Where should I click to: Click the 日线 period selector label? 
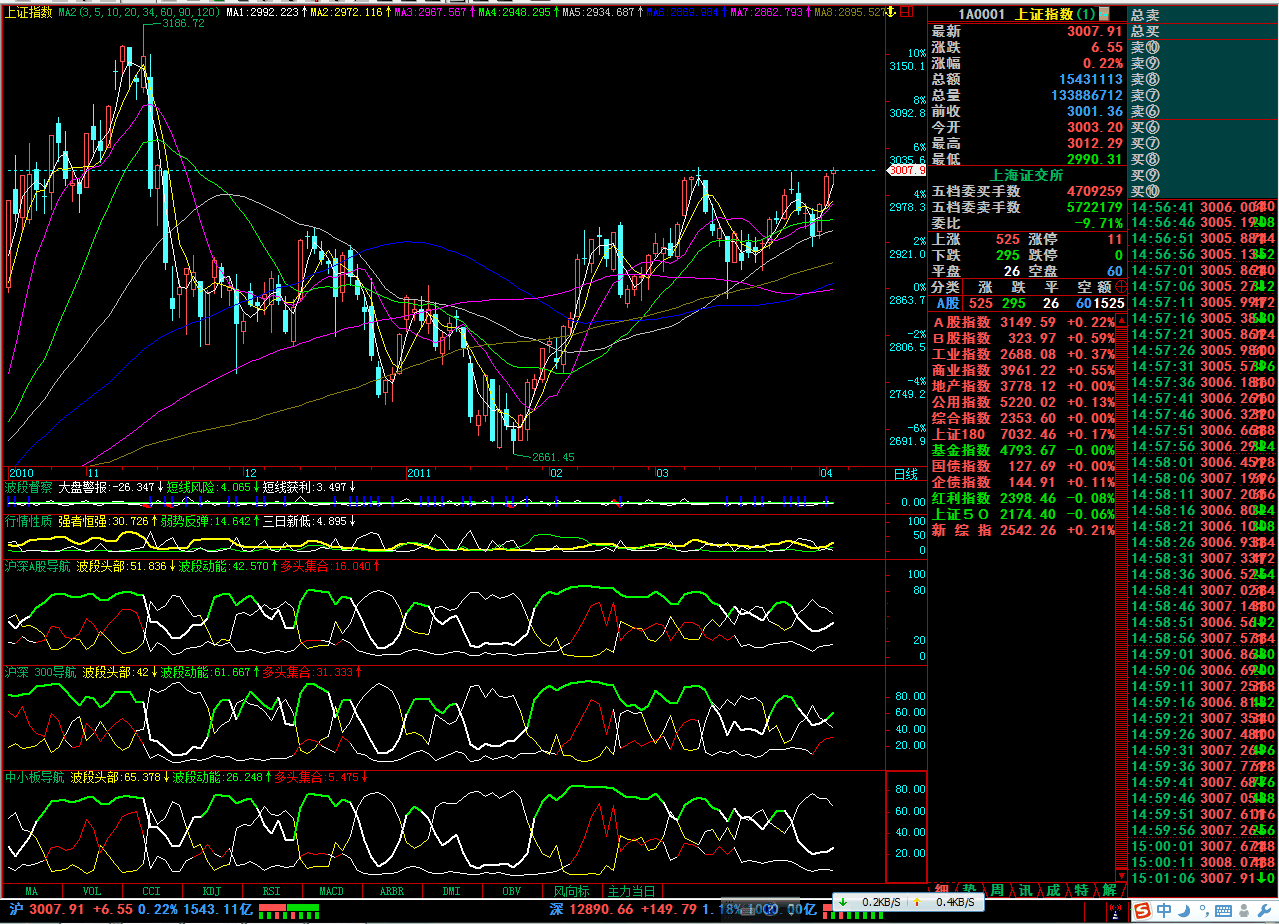[905, 473]
